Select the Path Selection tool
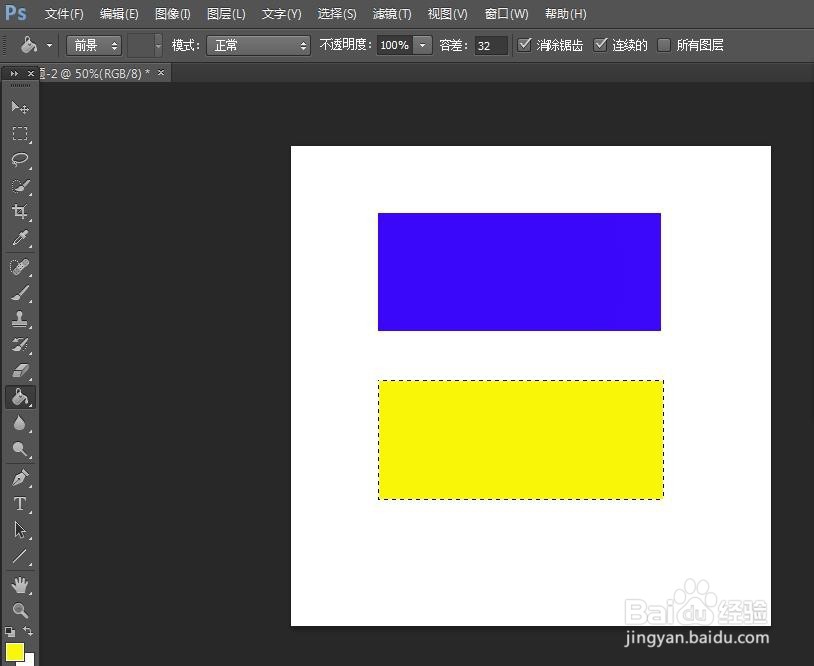The width and height of the screenshot is (814, 666). click(20, 530)
